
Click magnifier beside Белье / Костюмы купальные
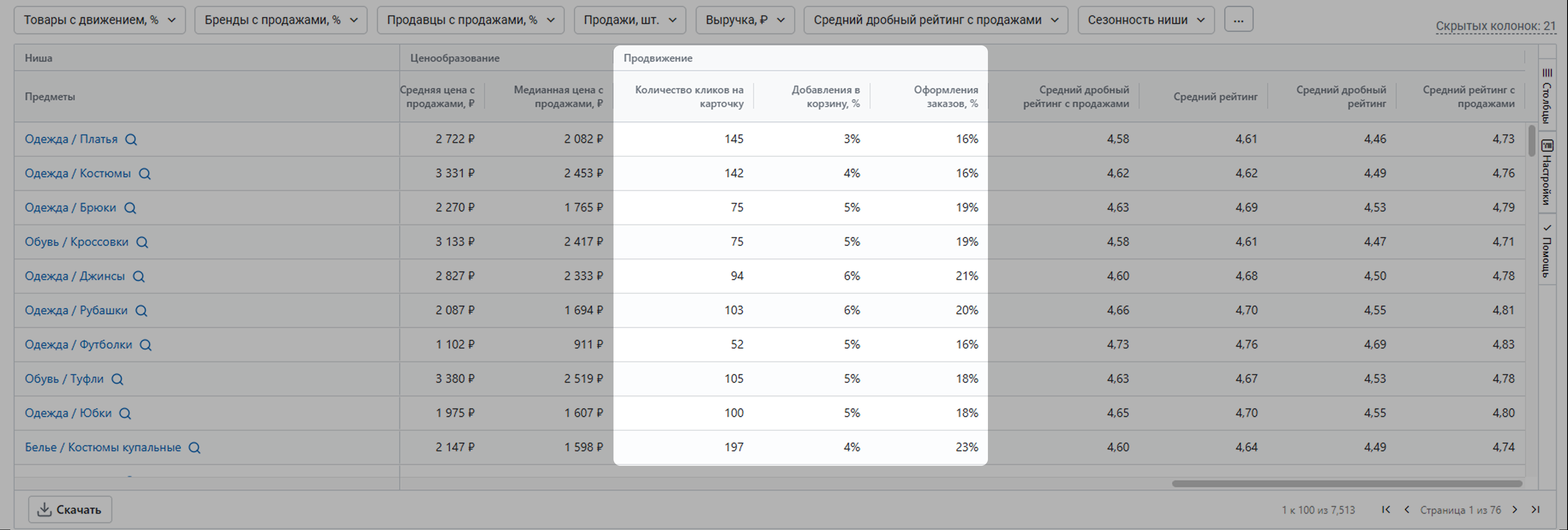click(x=194, y=448)
